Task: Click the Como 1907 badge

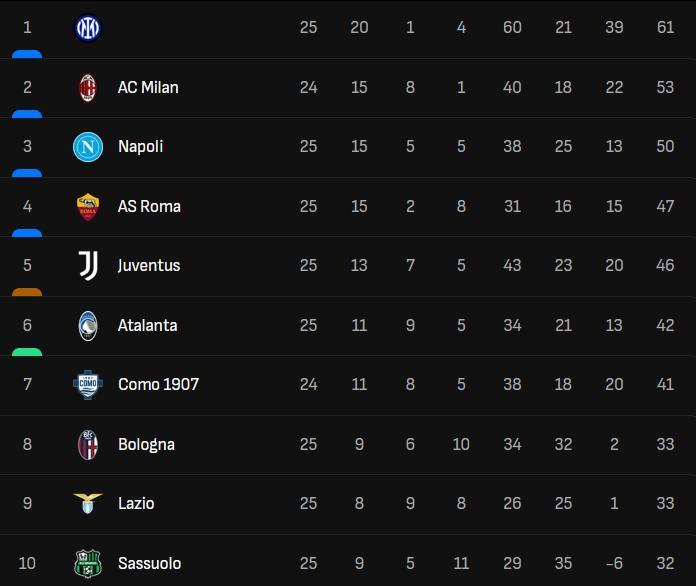Action: point(88,384)
